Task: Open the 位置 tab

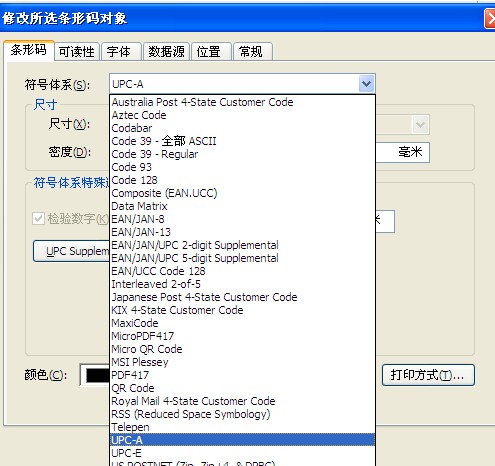Action: point(211,52)
